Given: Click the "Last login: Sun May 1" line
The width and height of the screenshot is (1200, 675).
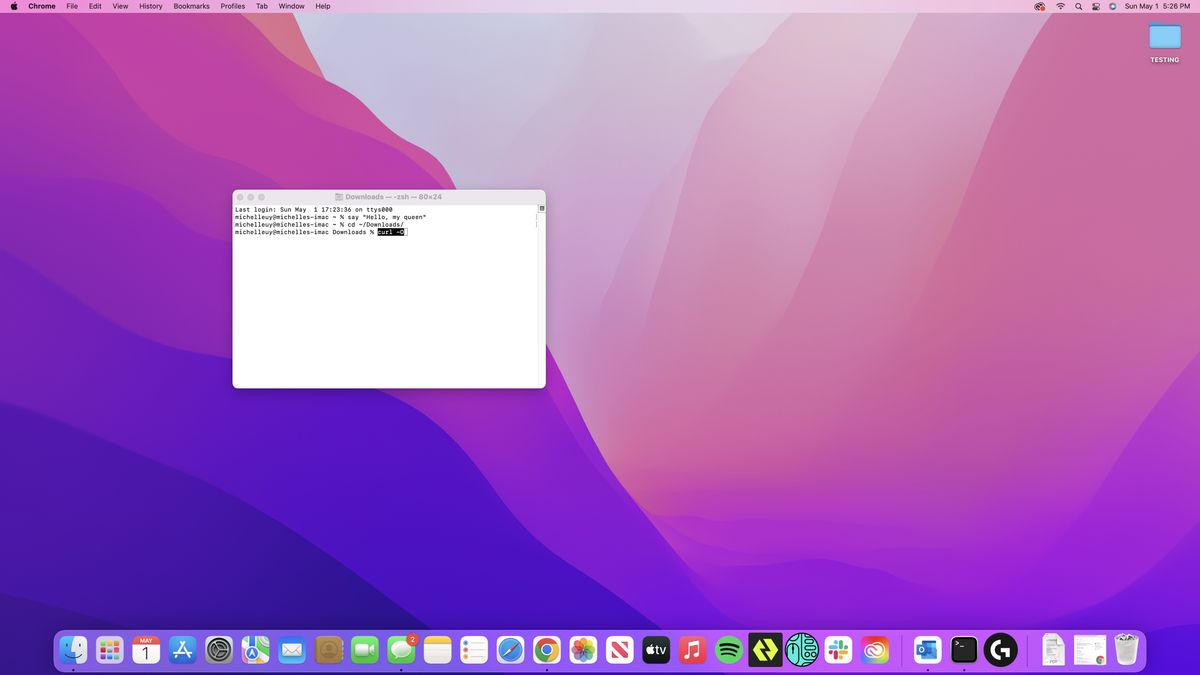Looking at the screenshot, I should tap(314, 209).
